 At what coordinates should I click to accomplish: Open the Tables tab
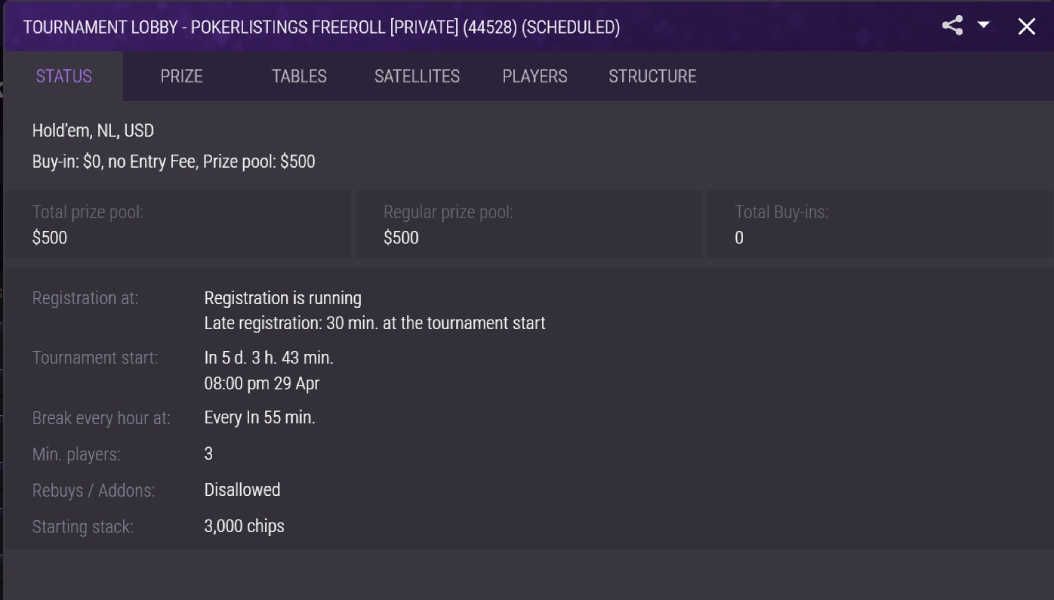tap(299, 76)
